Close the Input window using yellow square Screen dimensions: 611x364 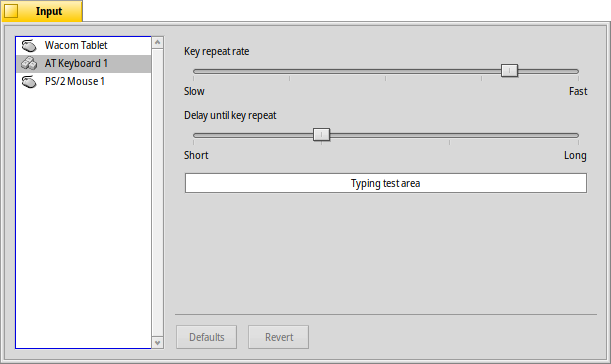click(11, 11)
